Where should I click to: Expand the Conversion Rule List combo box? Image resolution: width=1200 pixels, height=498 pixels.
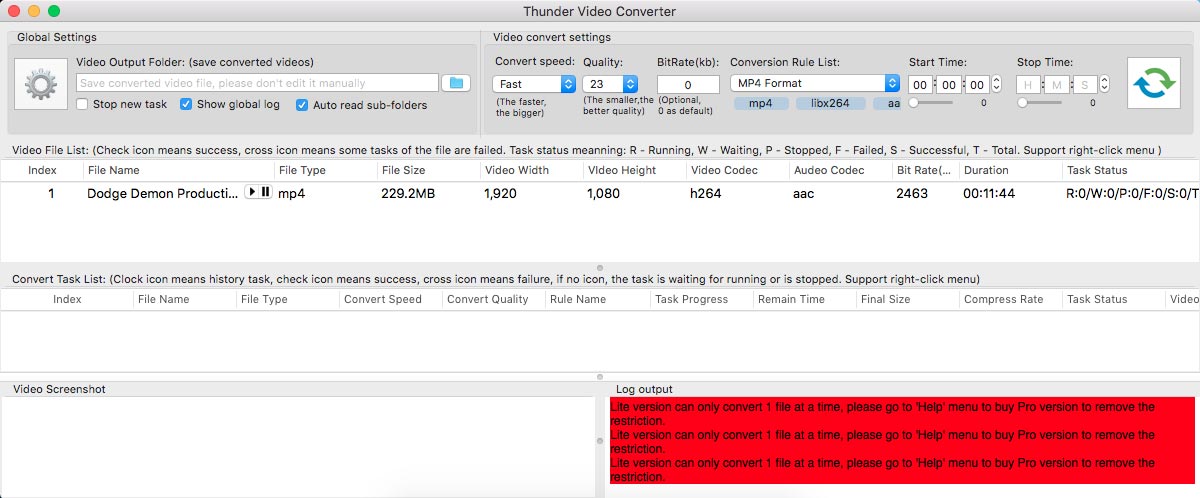[814, 84]
